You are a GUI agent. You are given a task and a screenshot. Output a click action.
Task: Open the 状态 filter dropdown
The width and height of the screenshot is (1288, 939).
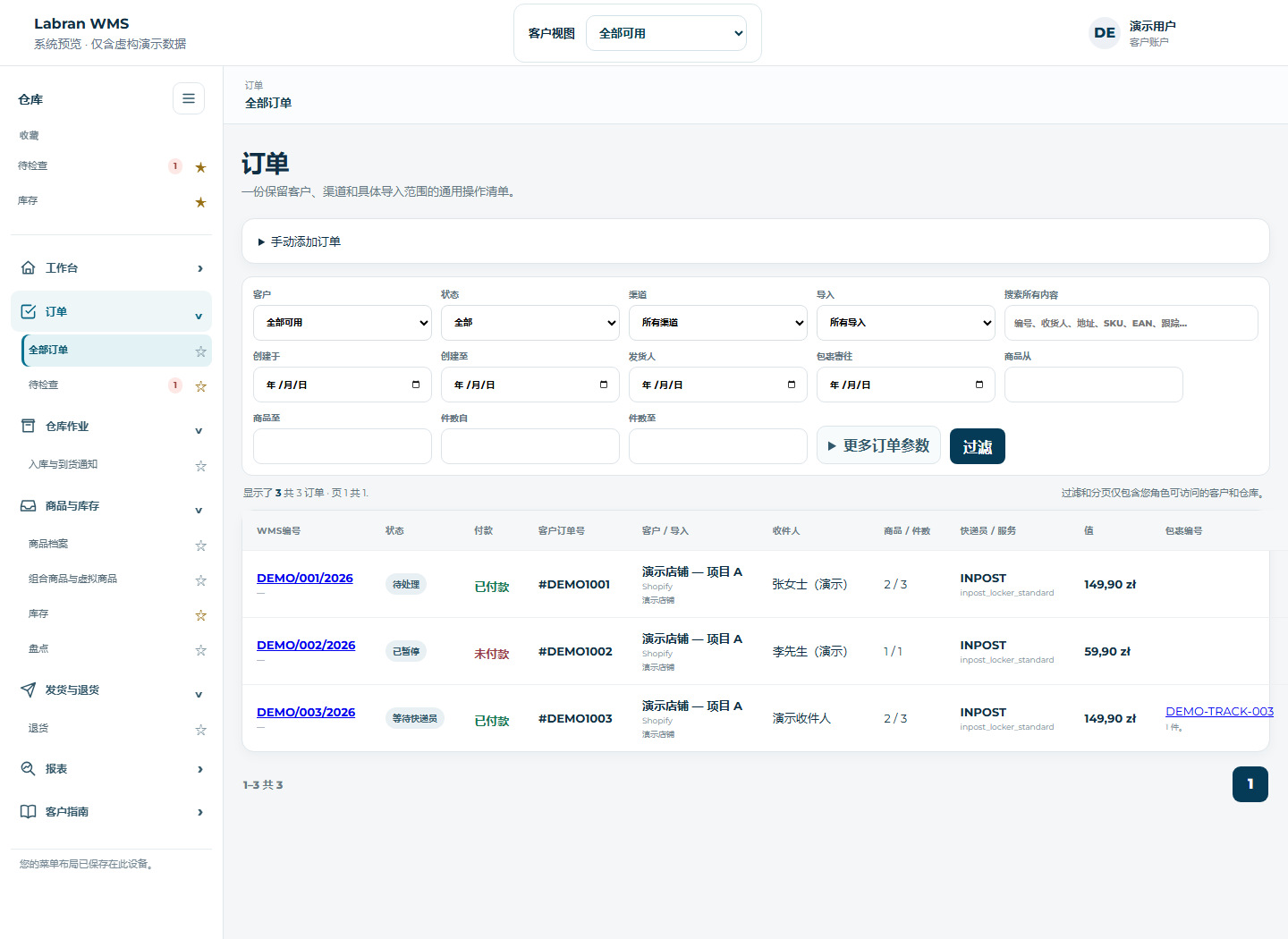(x=530, y=323)
